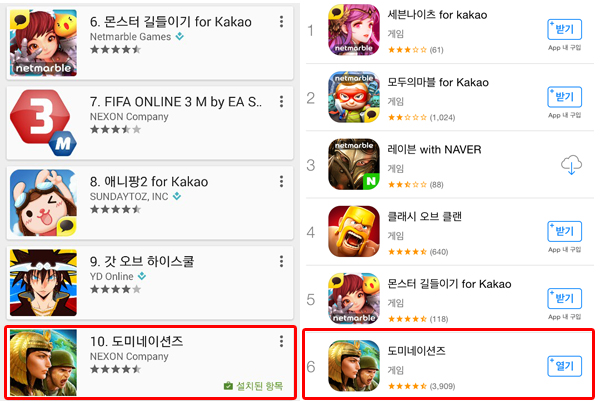Image resolution: width=600 pixels, height=404 pixels.
Task: Tap 받기 button for 모두의마블 for Kakao
Action: [565, 97]
